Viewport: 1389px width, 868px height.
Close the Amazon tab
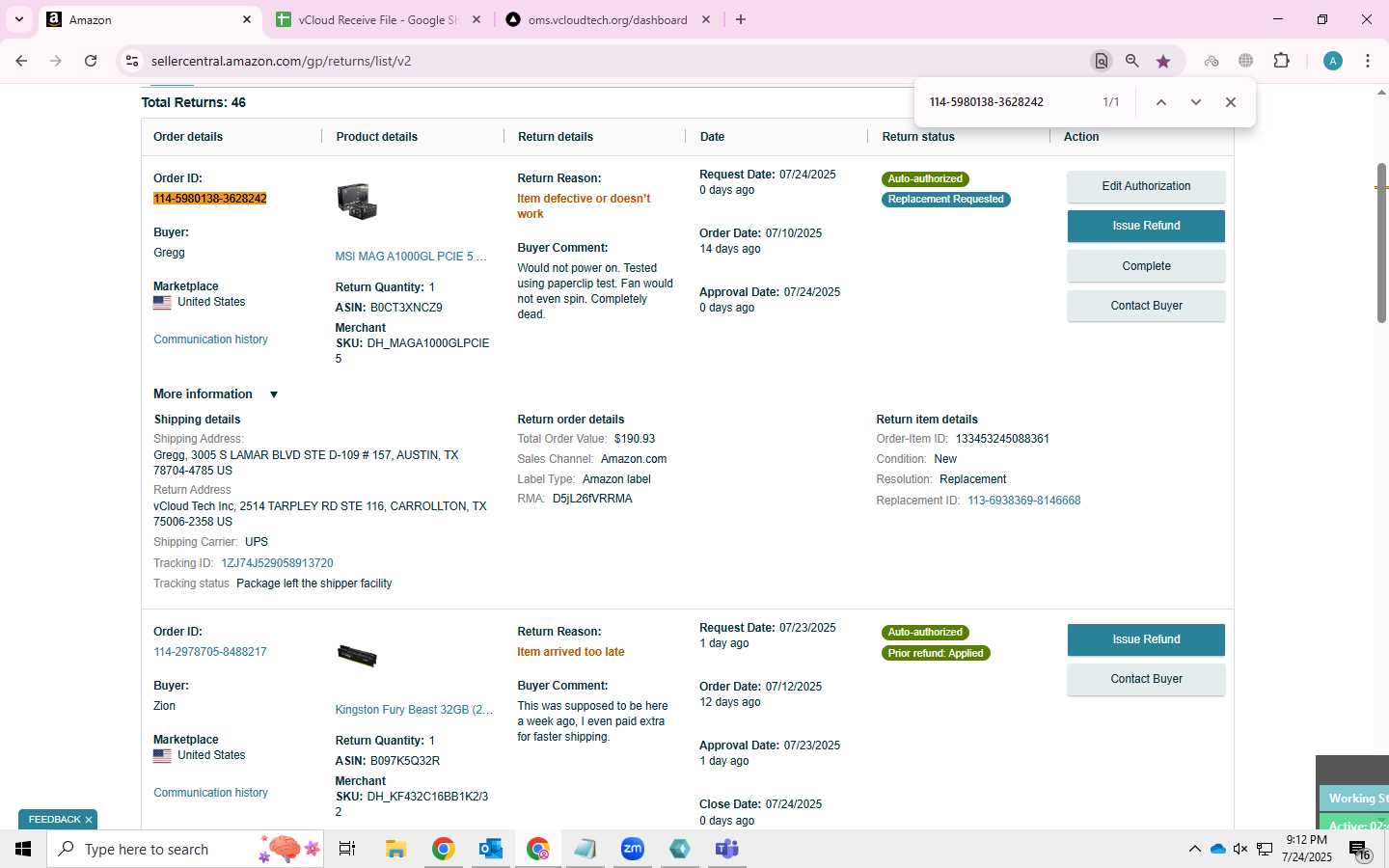(247, 19)
